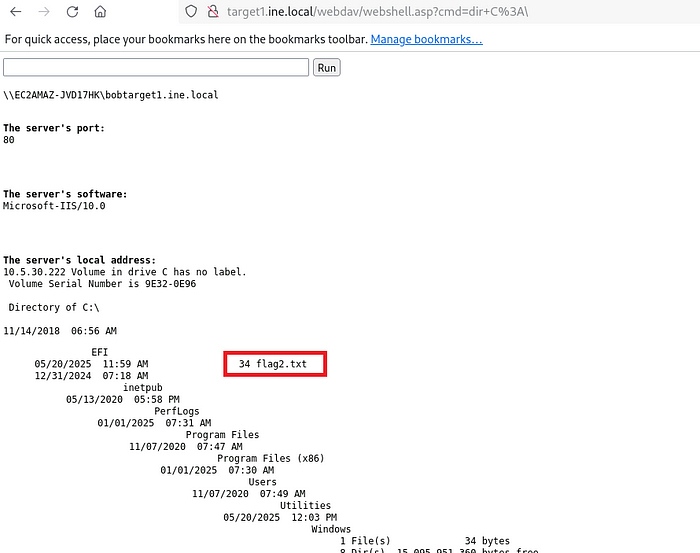Click the flag2.txt file entry
The image size is (700, 553).
pyautogui.click(x=273, y=364)
